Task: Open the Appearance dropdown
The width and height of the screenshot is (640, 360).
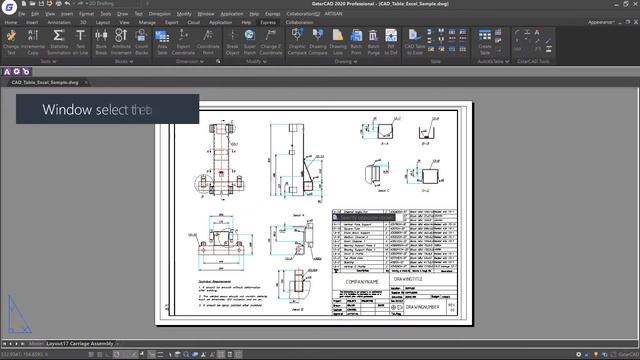Action: point(601,22)
